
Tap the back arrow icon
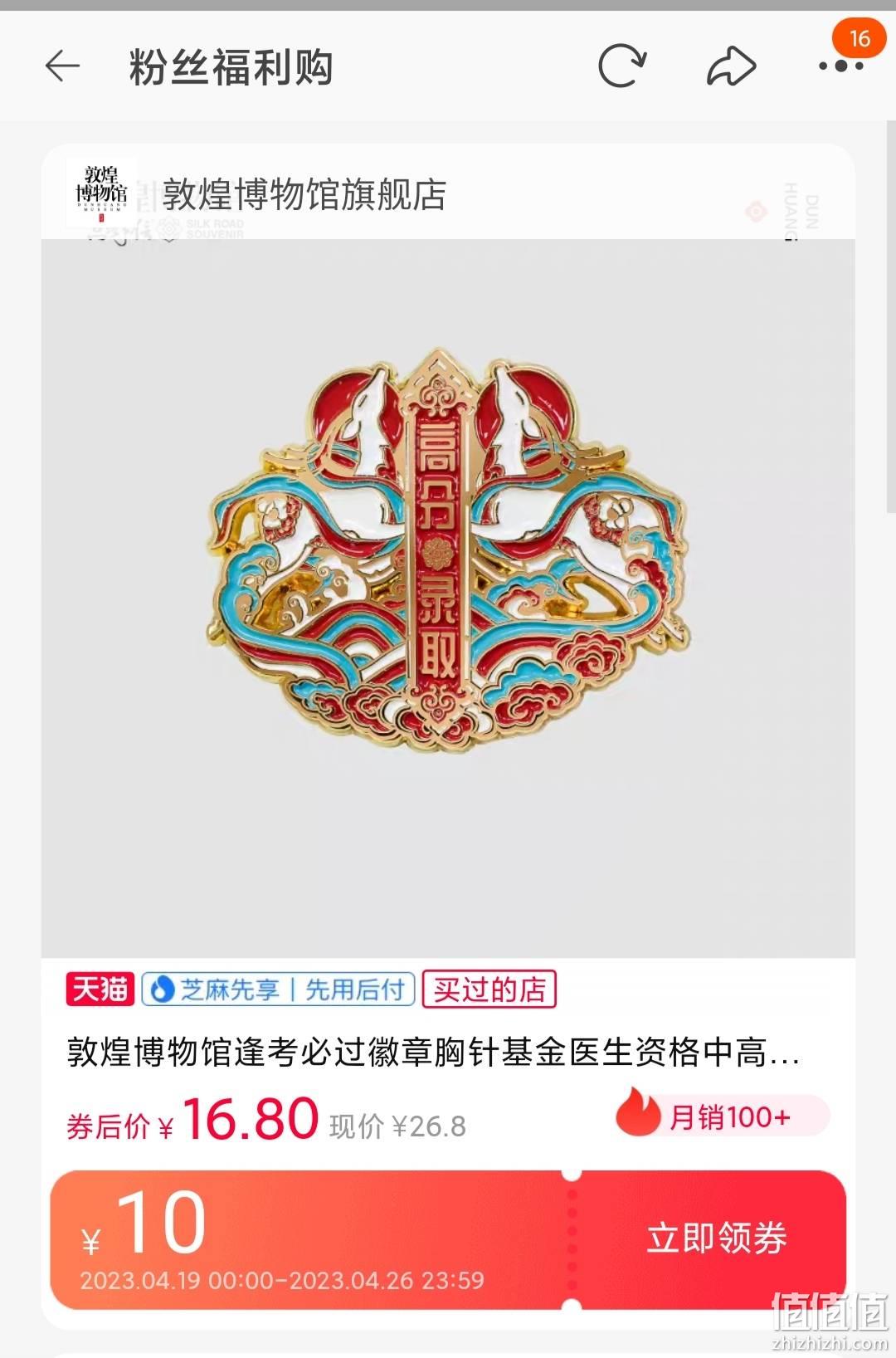click(x=62, y=66)
